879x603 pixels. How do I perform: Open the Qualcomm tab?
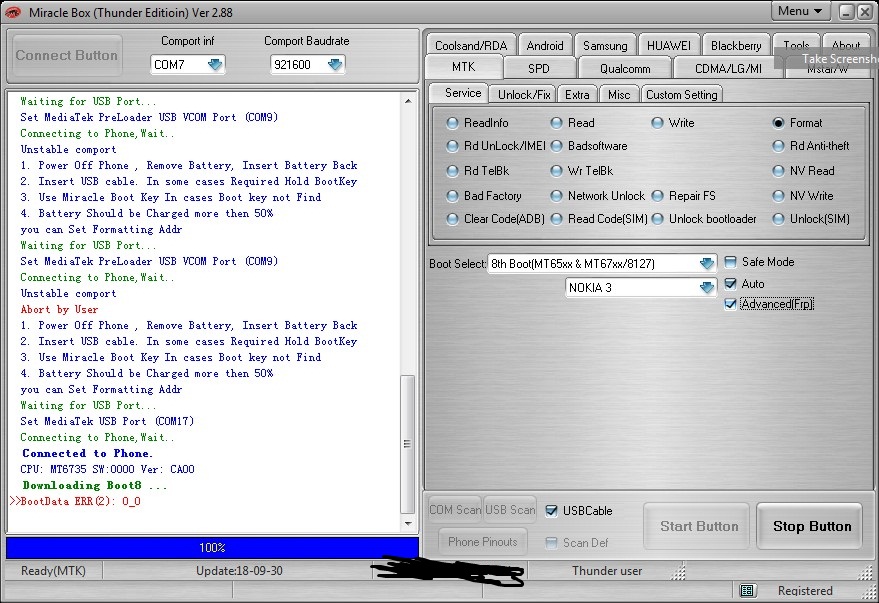(625, 68)
